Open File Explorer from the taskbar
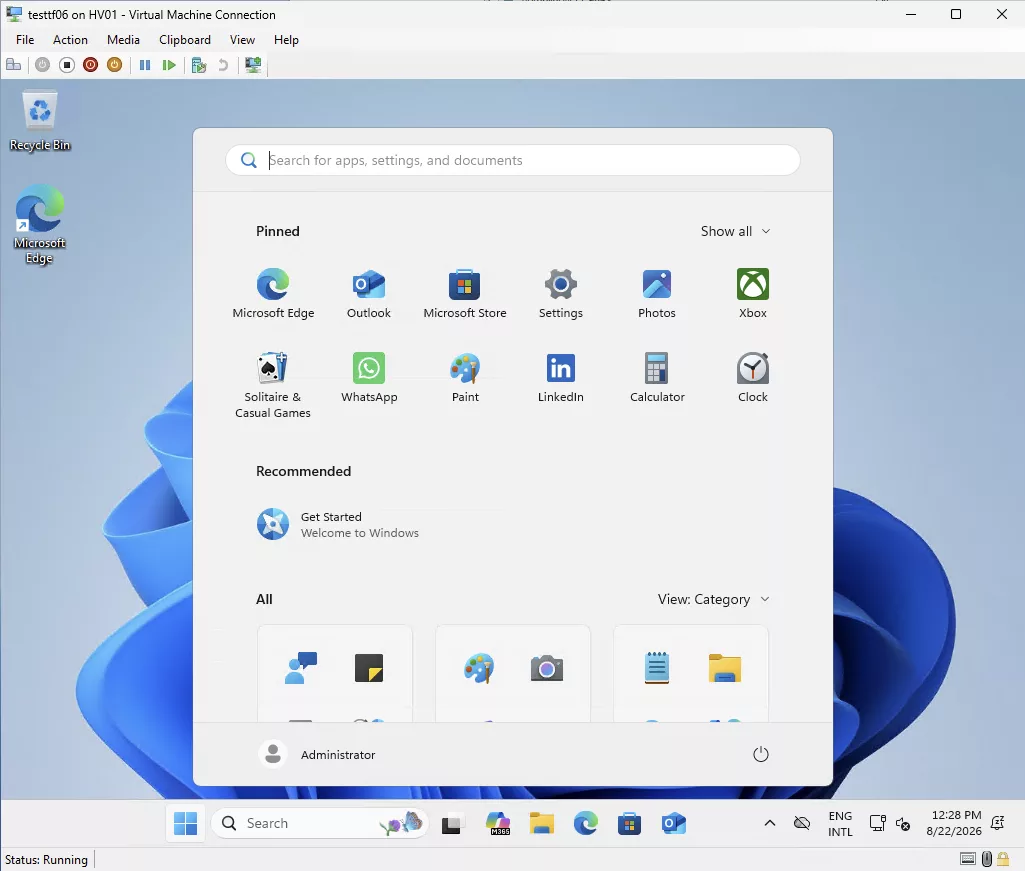Screen dimensions: 1025x871 (x=542, y=823)
